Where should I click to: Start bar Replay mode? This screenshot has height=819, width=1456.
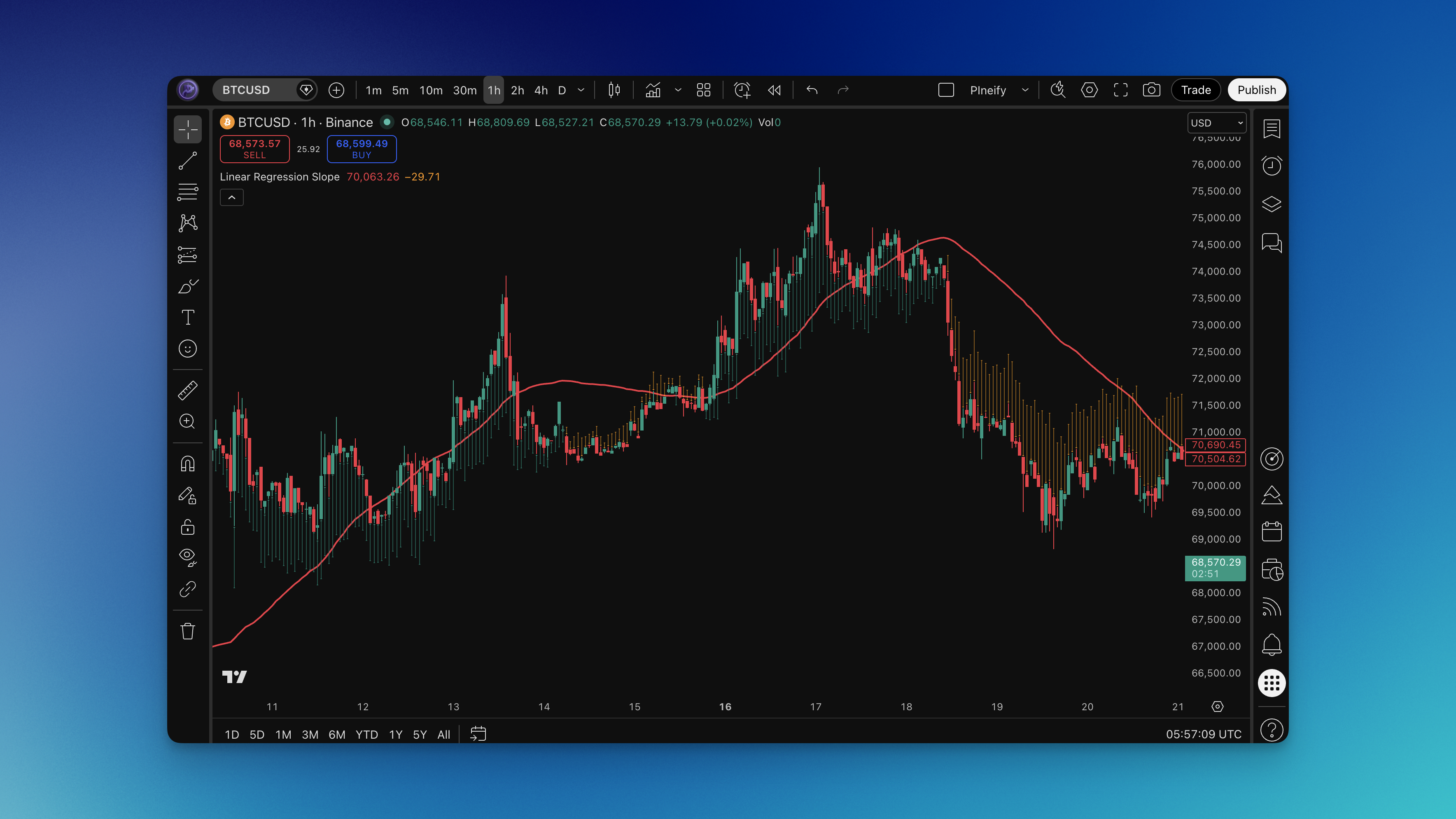click(774, 90)
